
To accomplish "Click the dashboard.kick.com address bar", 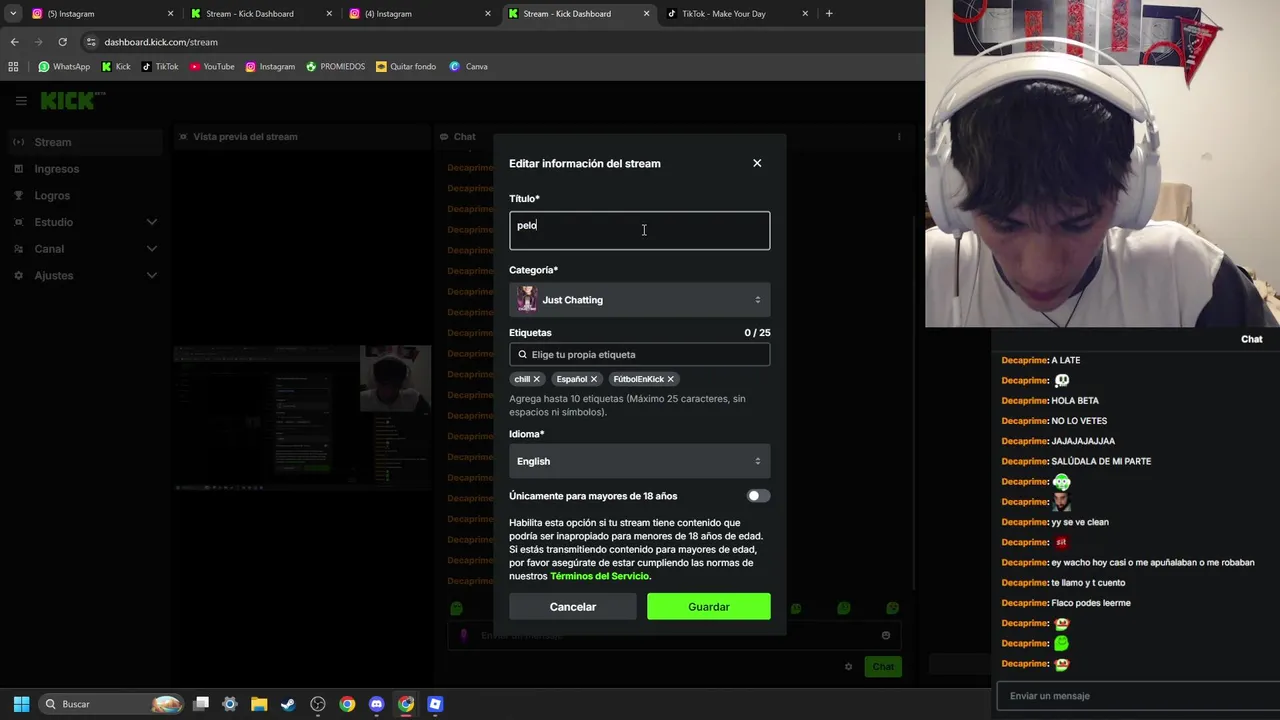I will tap(500, 42).
